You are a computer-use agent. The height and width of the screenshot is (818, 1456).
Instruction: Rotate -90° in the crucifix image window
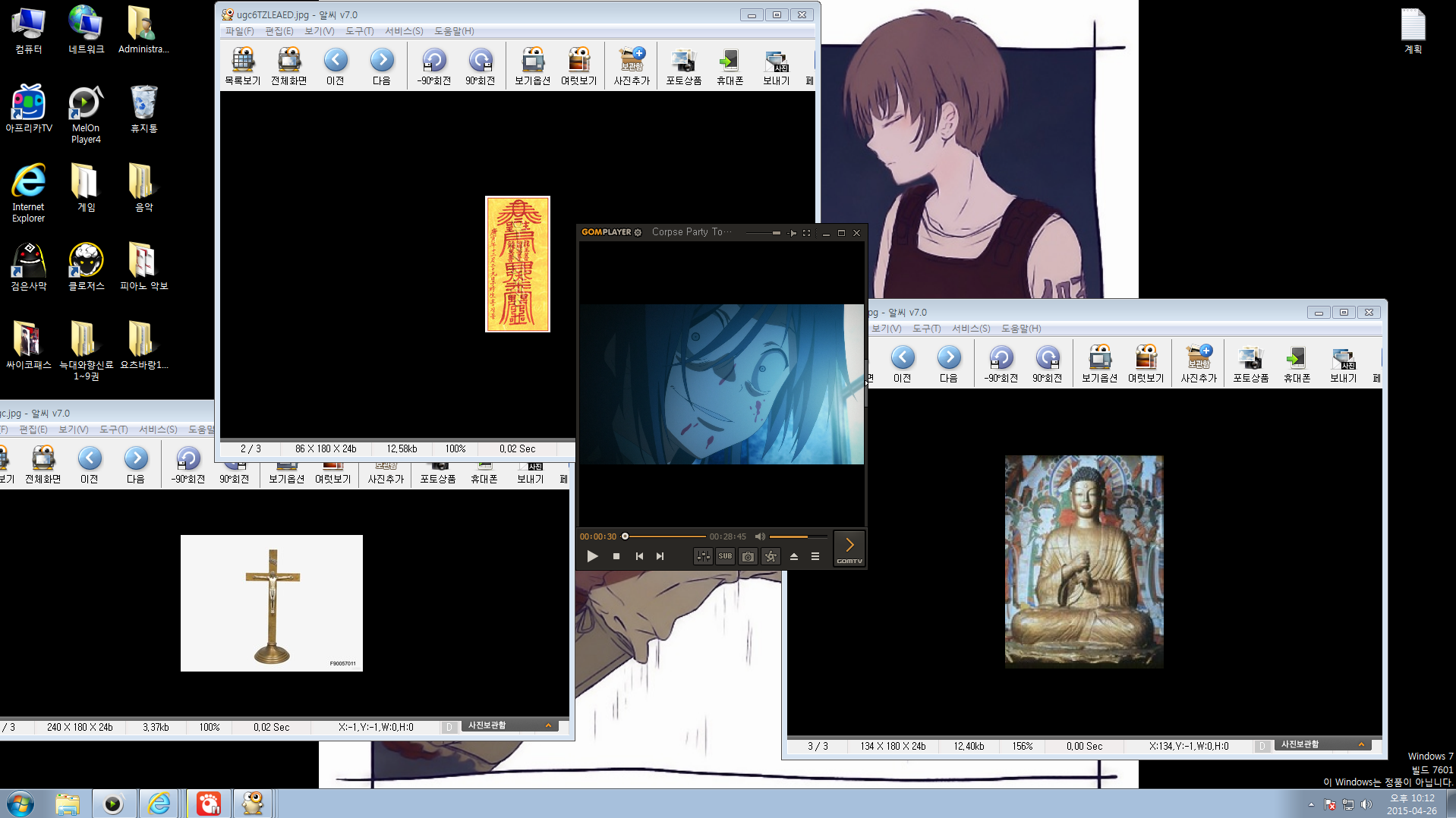click(188, 464)
